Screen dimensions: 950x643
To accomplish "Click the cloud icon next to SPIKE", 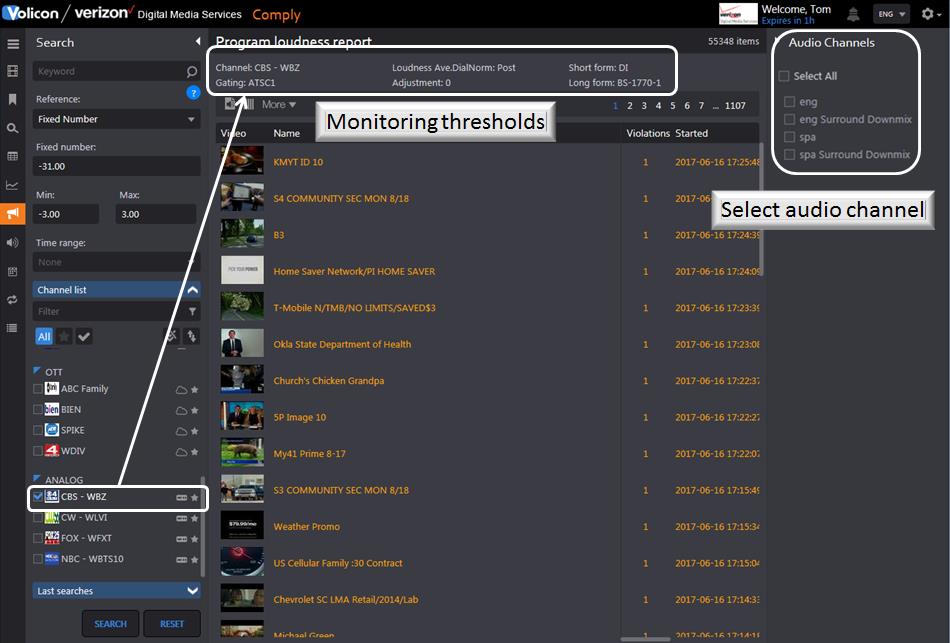I will tap(181, 431).
